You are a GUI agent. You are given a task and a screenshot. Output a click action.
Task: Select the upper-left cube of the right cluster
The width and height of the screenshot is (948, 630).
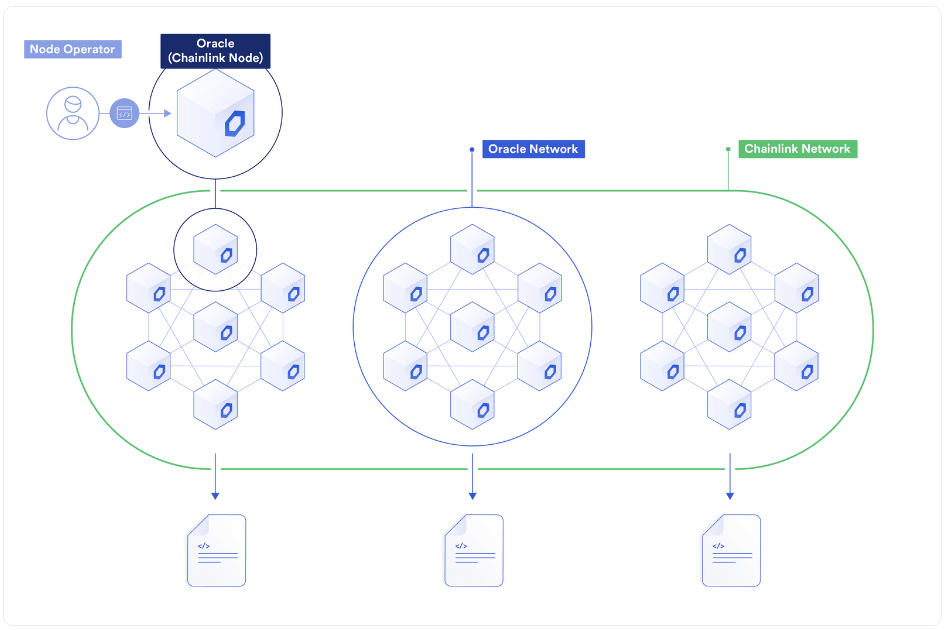point(662,288)
